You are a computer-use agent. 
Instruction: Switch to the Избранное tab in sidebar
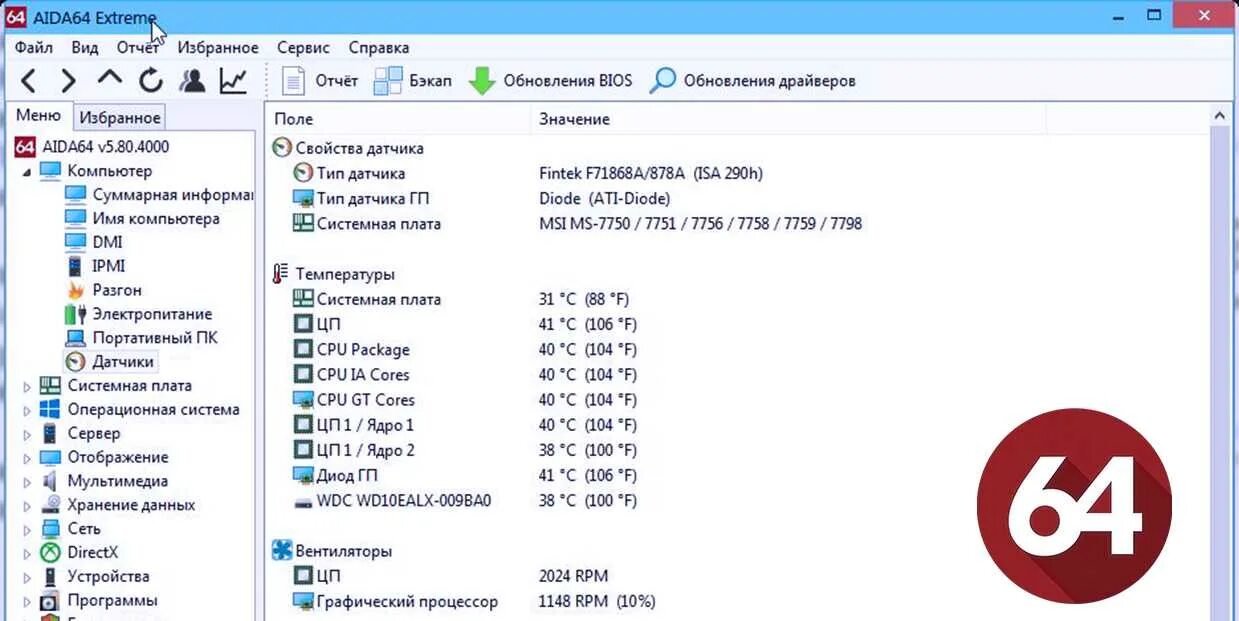(120, 117)
